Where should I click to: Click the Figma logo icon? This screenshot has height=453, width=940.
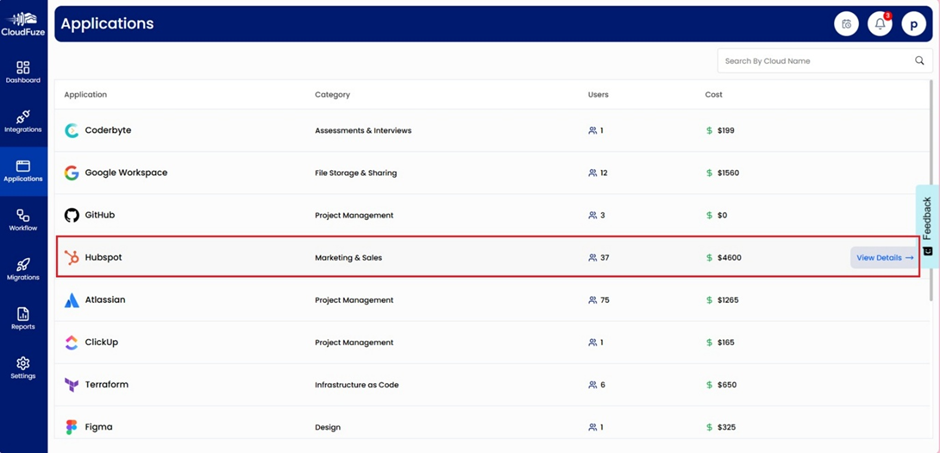pyautogui.click(x=71, y=427)
